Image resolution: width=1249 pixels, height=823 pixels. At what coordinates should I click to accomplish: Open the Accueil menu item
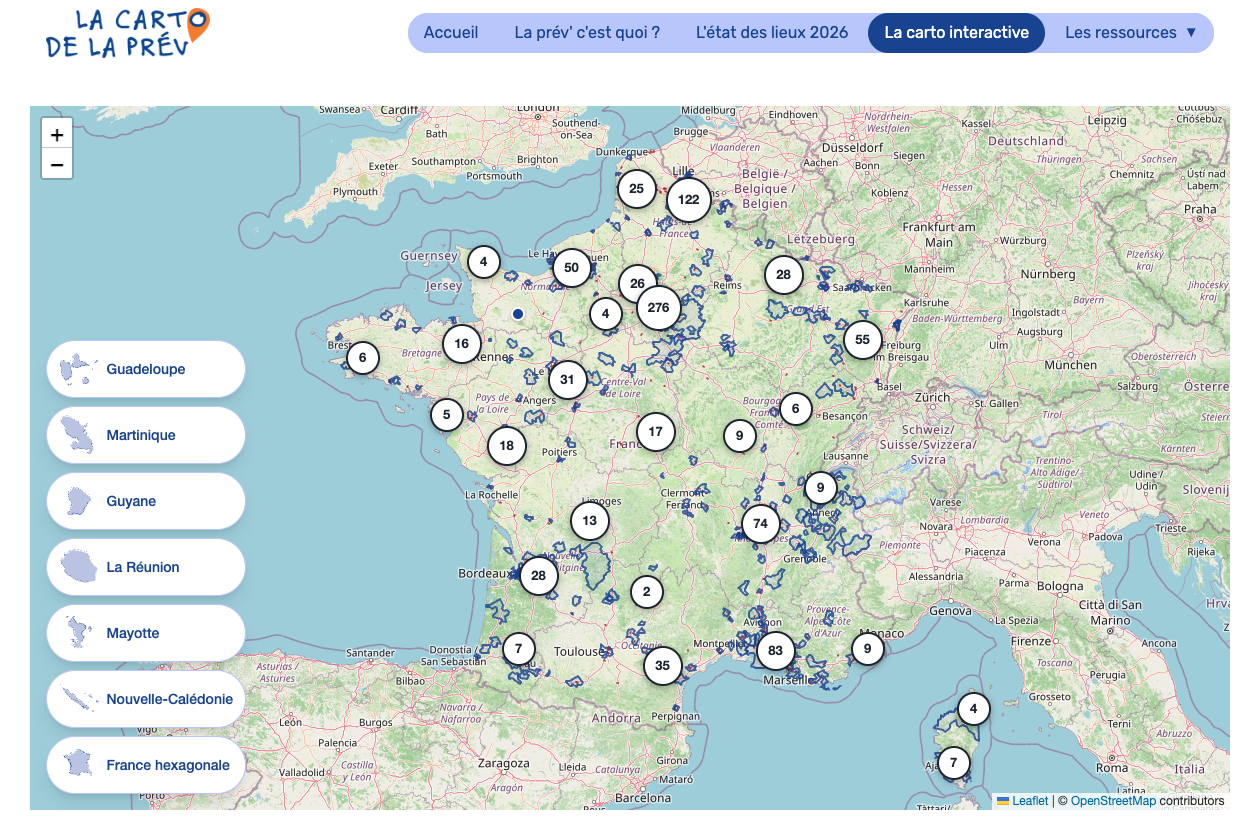pos(451,32)
